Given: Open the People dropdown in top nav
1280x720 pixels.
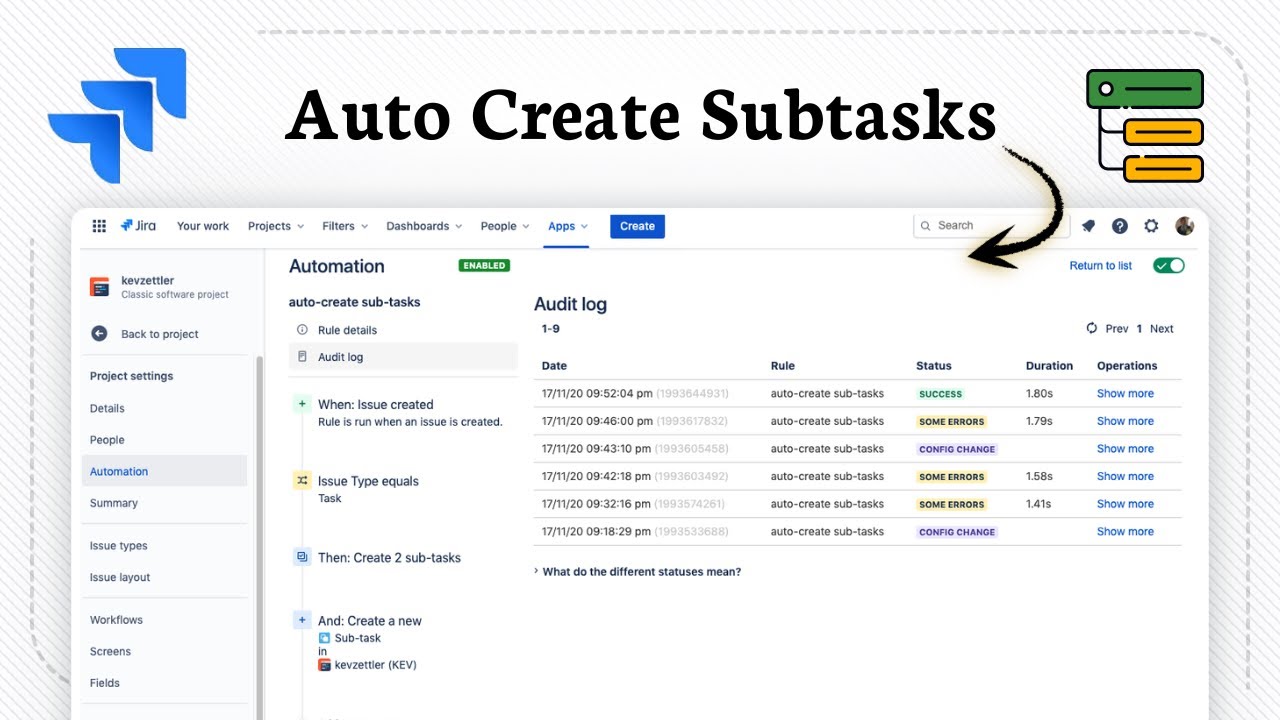Looking at the screenshot, I should [504, 226].
